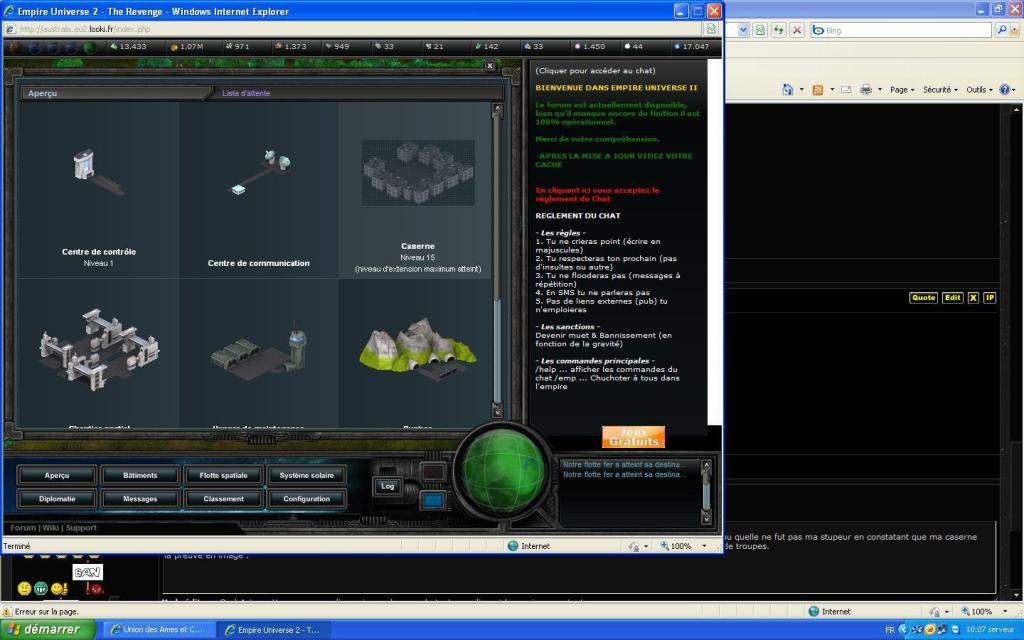Click the blue monitor screen icon
Image resolution: width=1024 pixels, height=640 pixels.
432,500
